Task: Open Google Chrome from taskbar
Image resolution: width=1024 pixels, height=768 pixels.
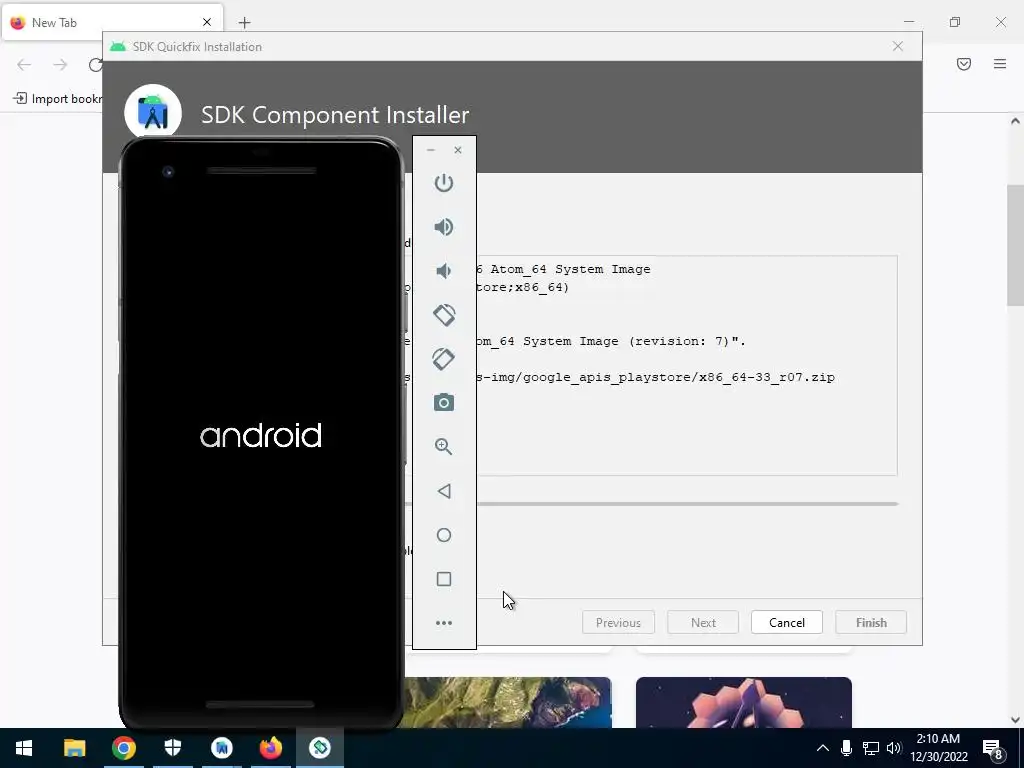Action: point(123,748)
